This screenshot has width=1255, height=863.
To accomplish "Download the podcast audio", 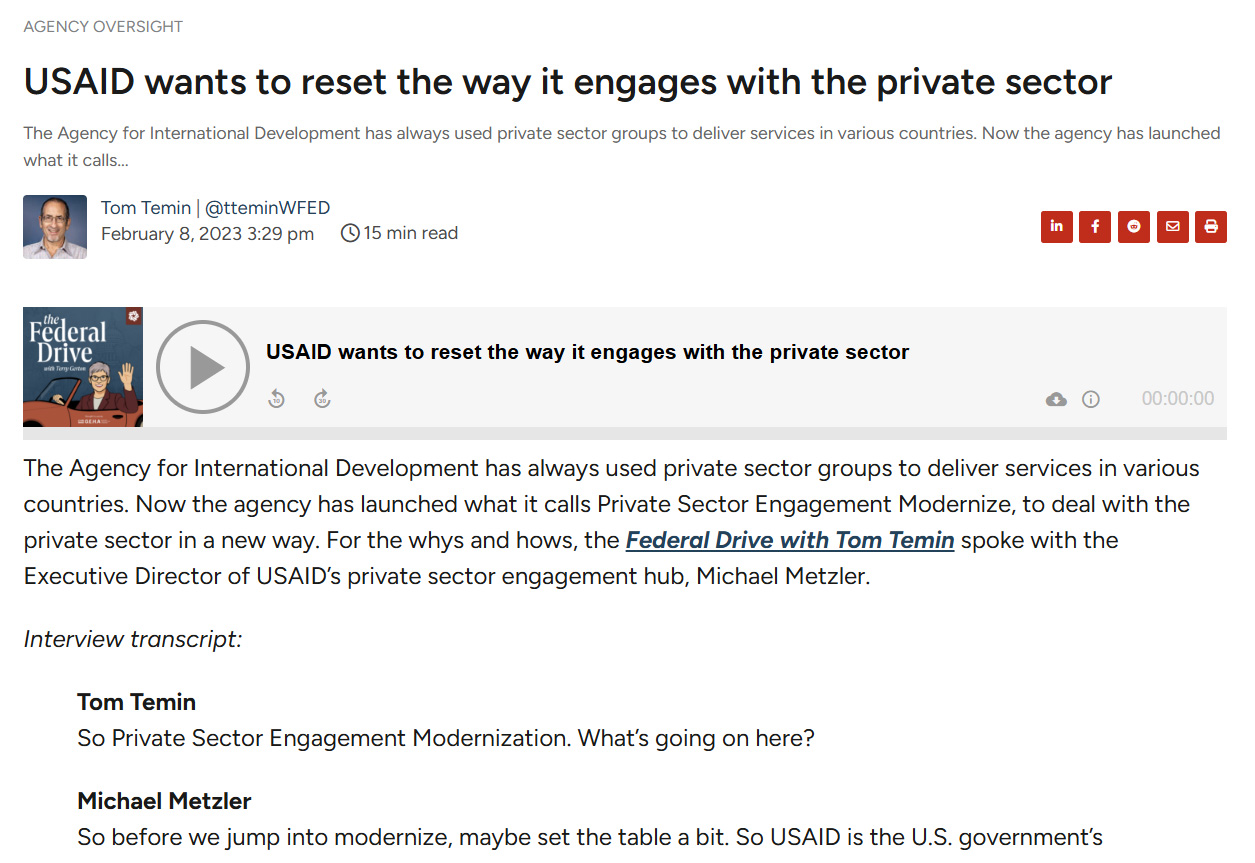I will (x=1056, y=400).
